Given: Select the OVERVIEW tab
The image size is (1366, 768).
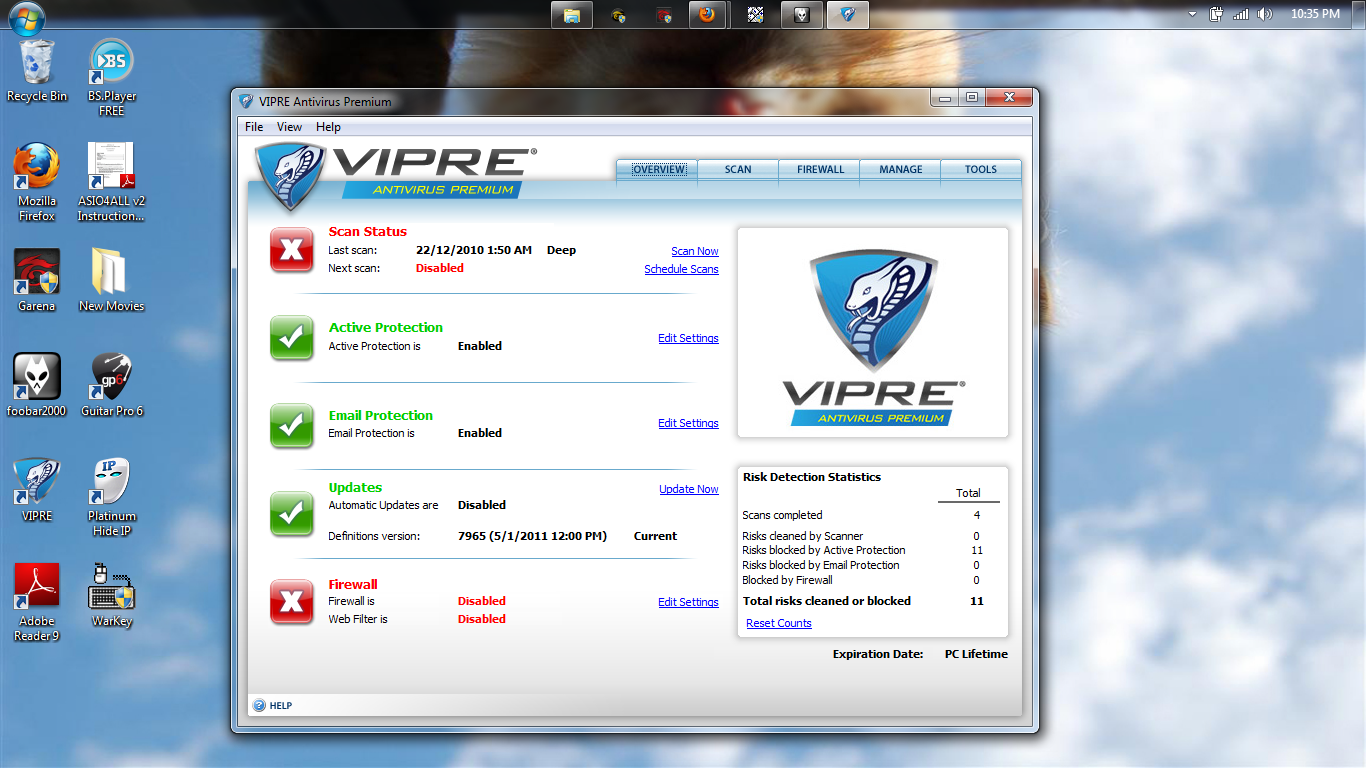Looking at the screenshot, I should (x=659, y=169).
